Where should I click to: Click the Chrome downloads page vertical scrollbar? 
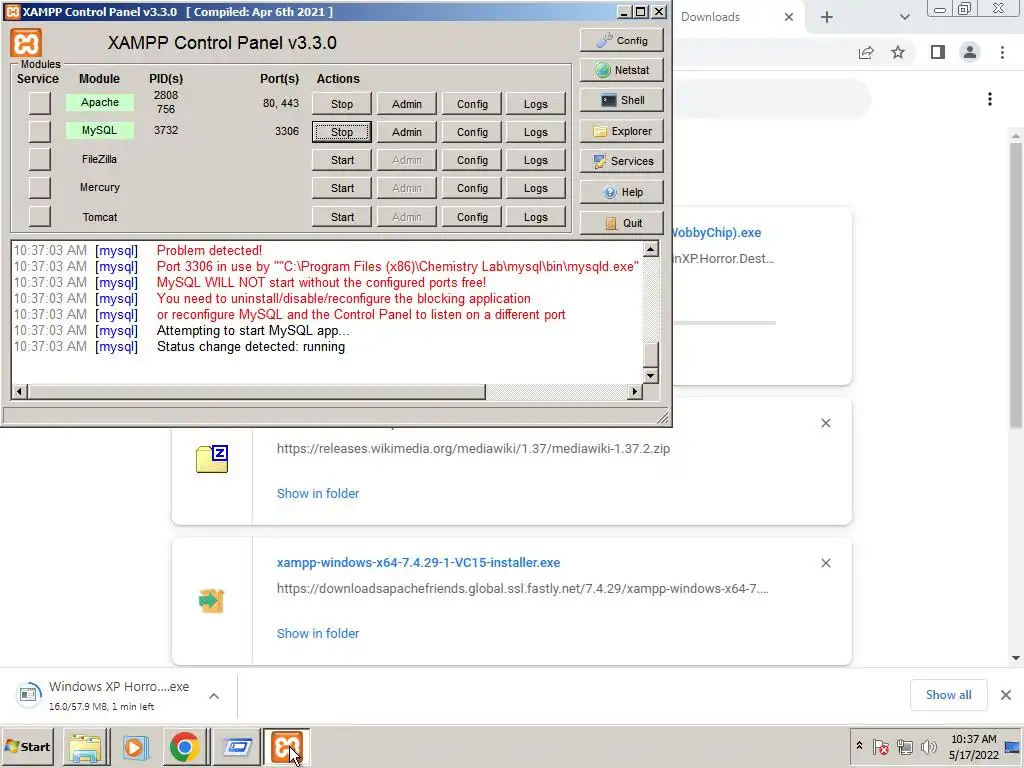[x=1016, y=287]
